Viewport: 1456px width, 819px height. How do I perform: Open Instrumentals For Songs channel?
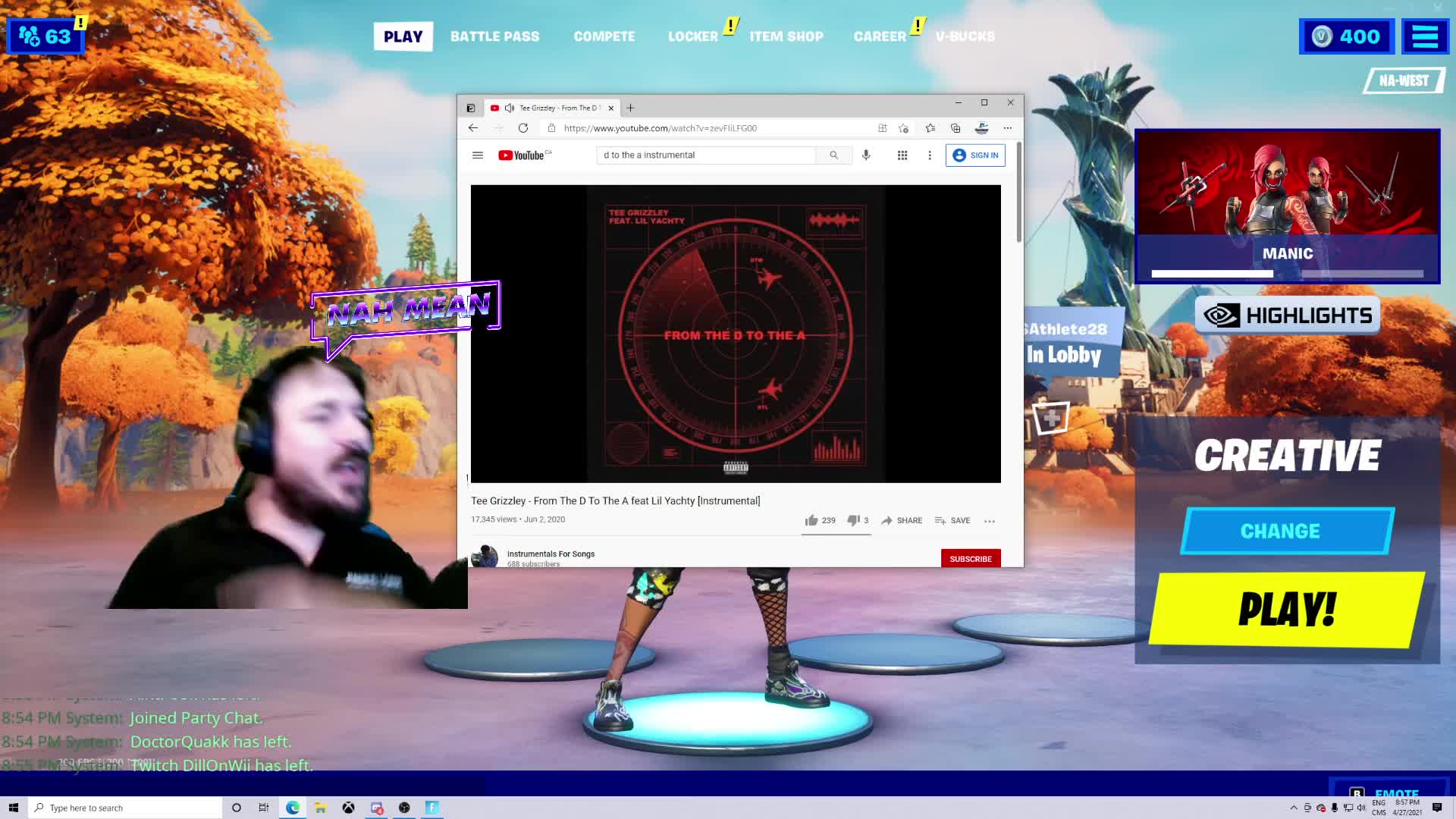pyautogui.click(x=551, y=554)
